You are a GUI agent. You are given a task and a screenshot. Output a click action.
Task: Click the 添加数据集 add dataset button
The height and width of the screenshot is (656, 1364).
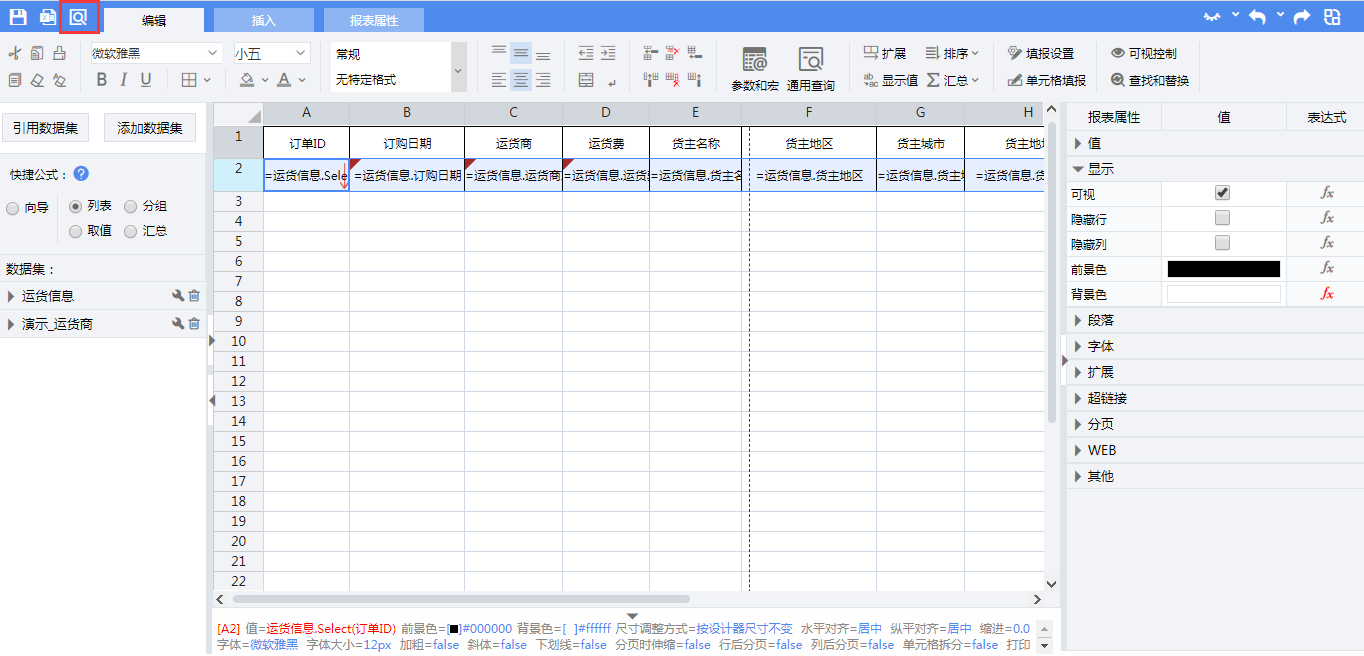150,128
